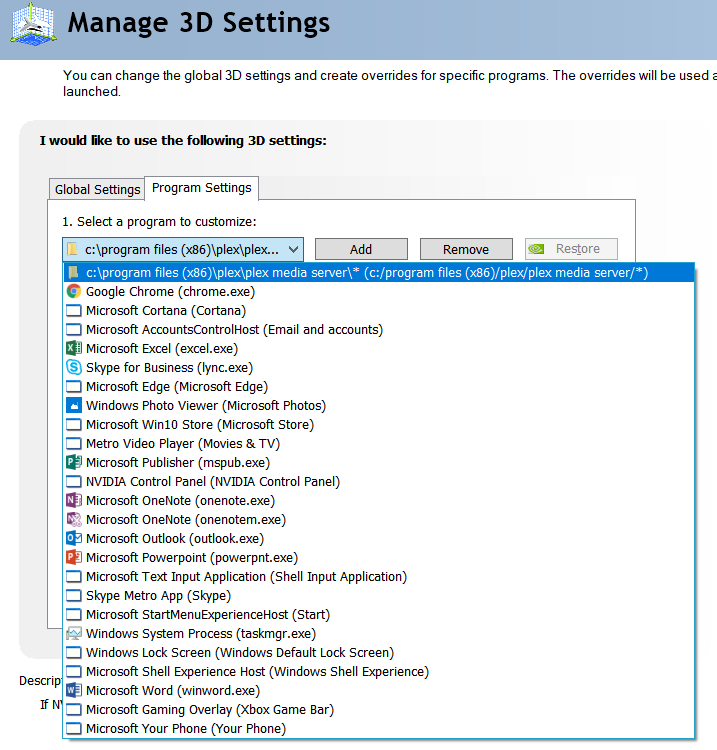
Task: Click the Restore button text
Action: coord(577,249)
